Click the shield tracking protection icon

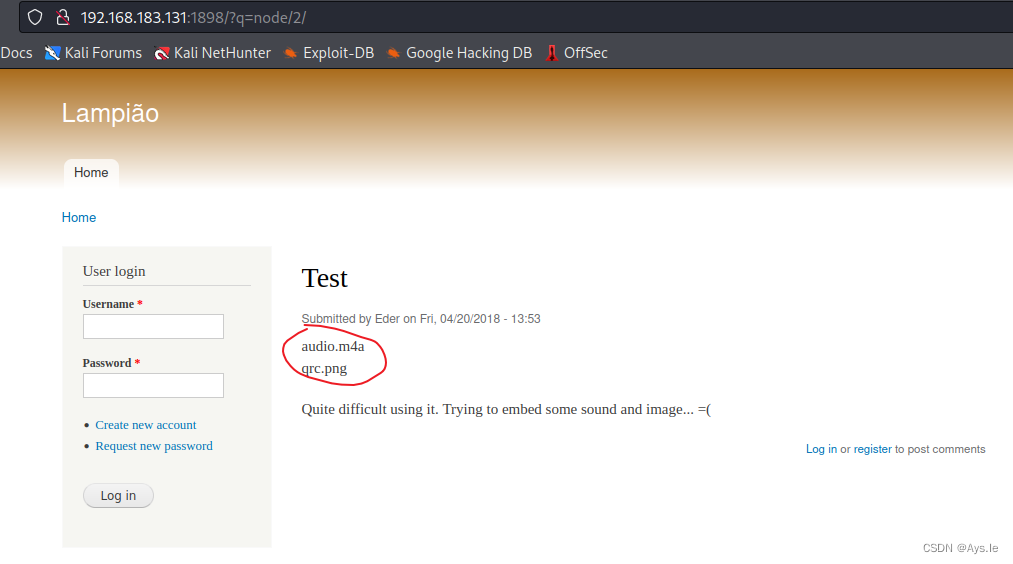35,17
